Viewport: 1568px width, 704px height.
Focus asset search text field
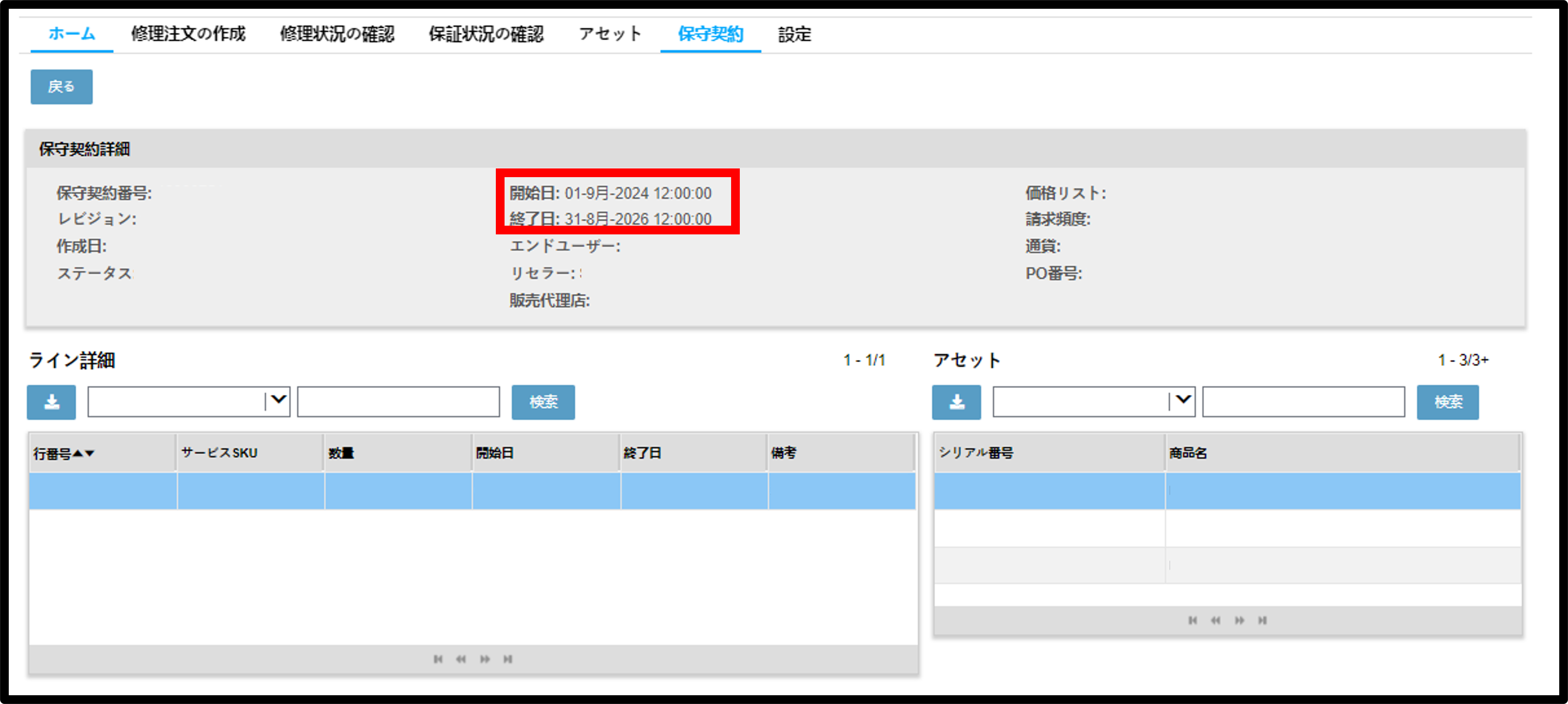[x=1304, y=402]
